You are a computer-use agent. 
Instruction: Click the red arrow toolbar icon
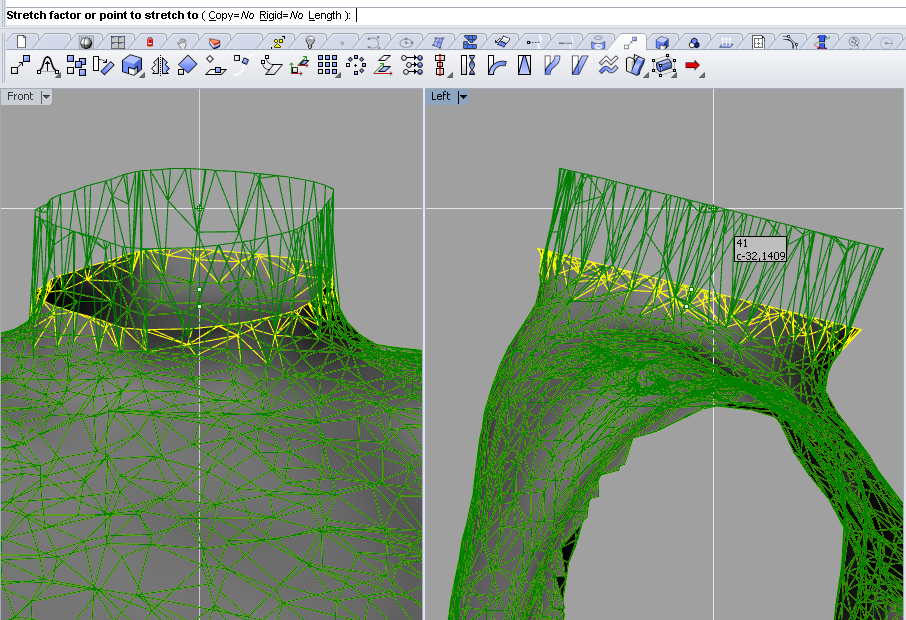pyautogui.click(x=692, y=66)
